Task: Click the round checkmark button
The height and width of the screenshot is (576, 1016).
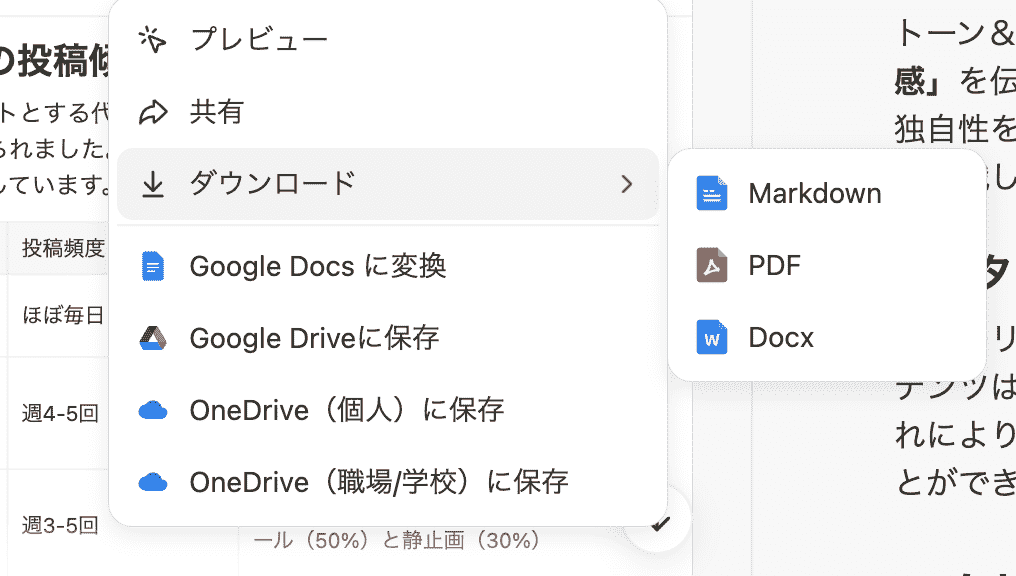Action: tap(659, 522)
